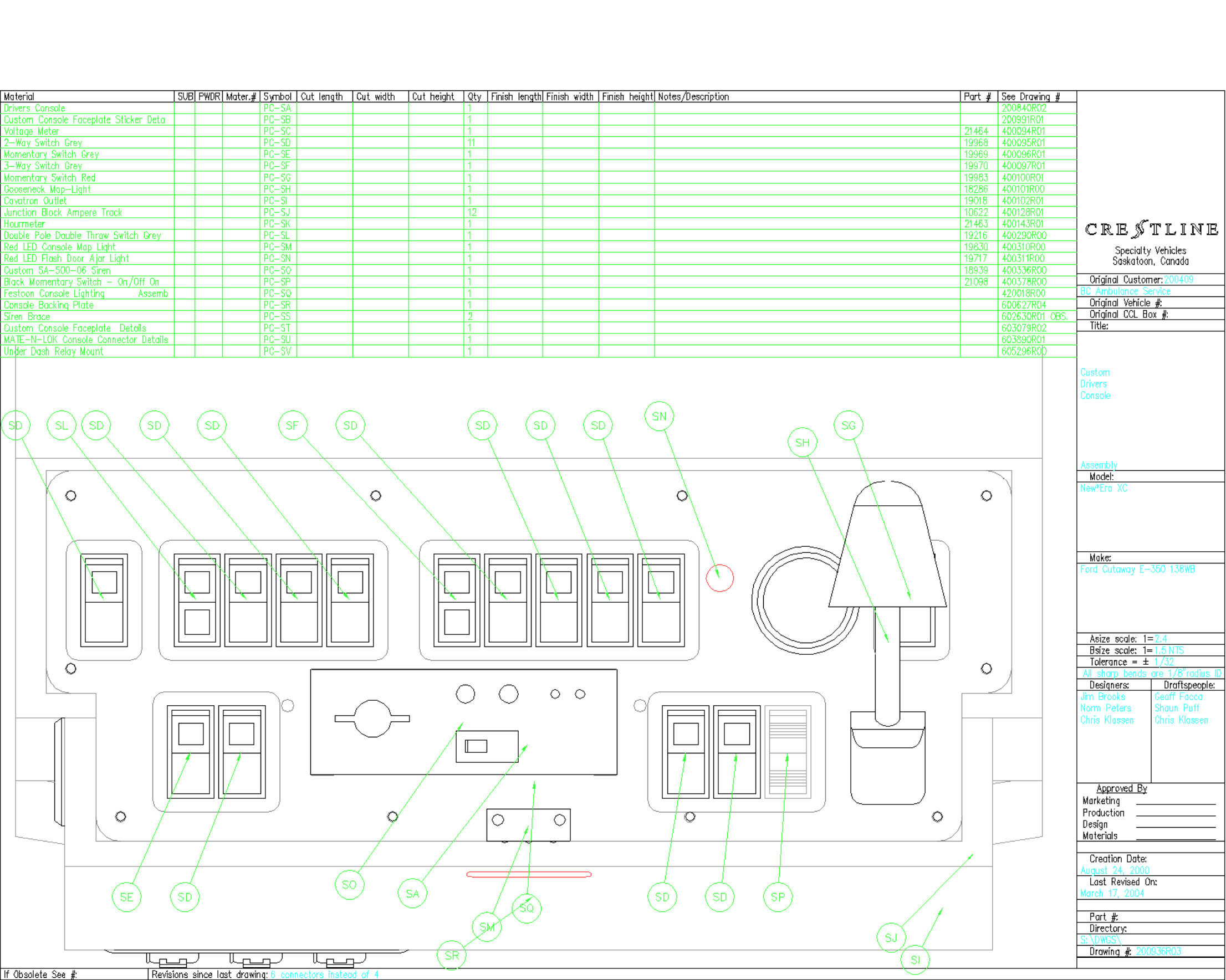Click the Notes/Description column header
The width and height of the screenshot is (1226, 980).
pyautogui.click(x=693, y=96)
